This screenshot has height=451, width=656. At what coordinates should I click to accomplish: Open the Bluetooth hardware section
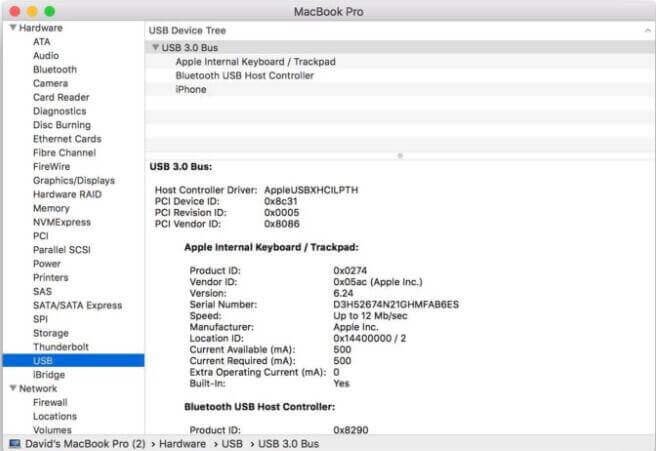click(x=55, y=69)
